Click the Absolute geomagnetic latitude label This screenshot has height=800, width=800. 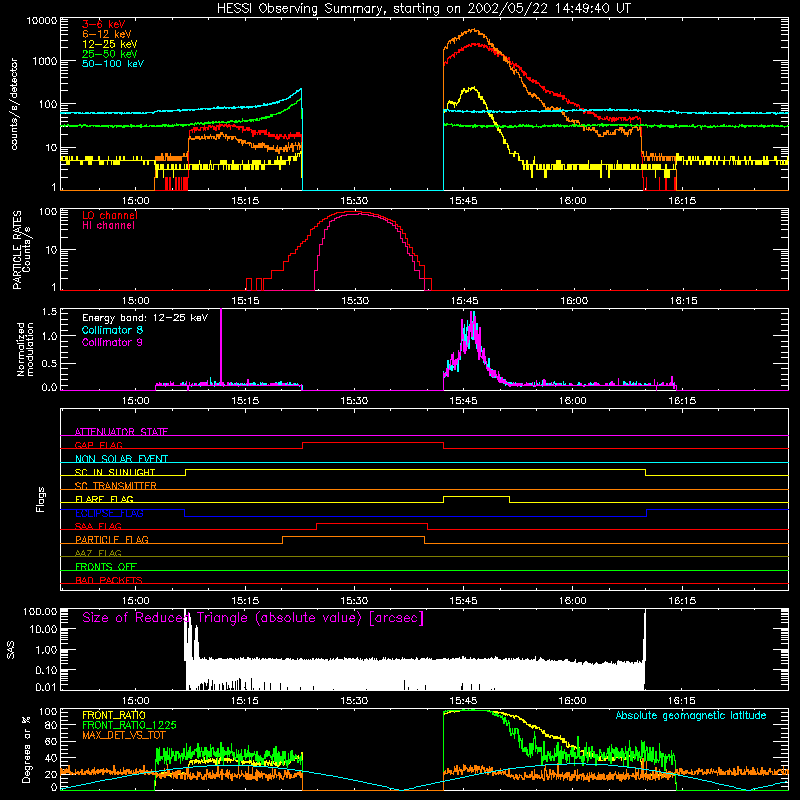(691, 716)
